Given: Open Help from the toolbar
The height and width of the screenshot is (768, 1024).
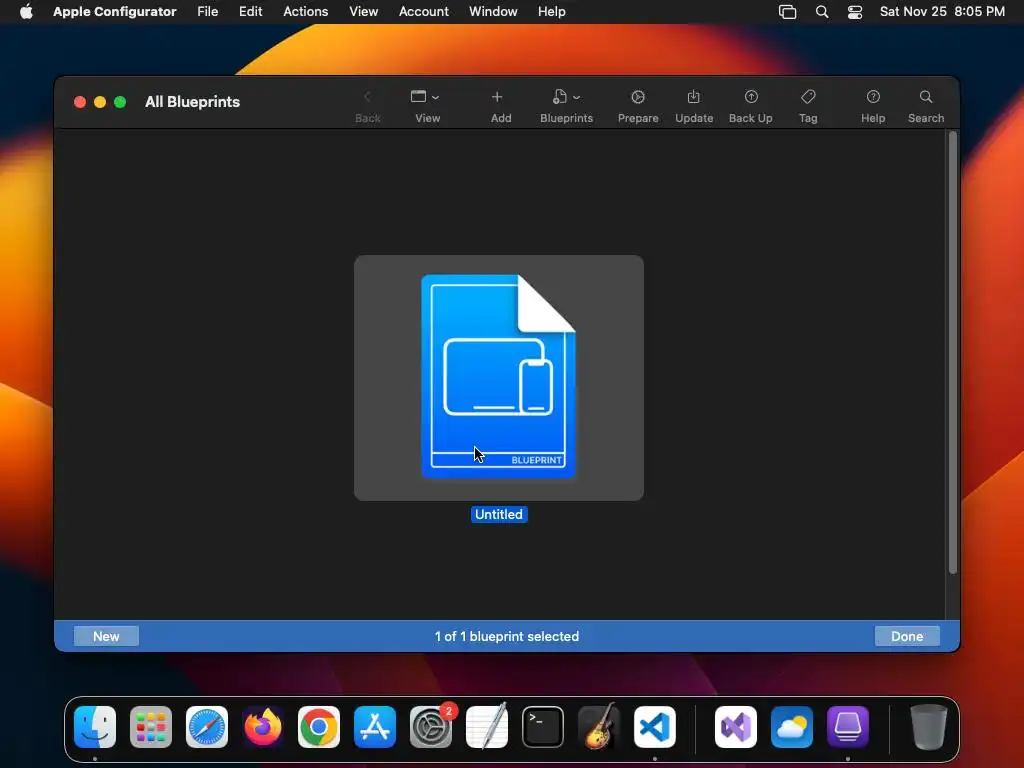Looking at the screenshot, I should (x=872, y=106).
